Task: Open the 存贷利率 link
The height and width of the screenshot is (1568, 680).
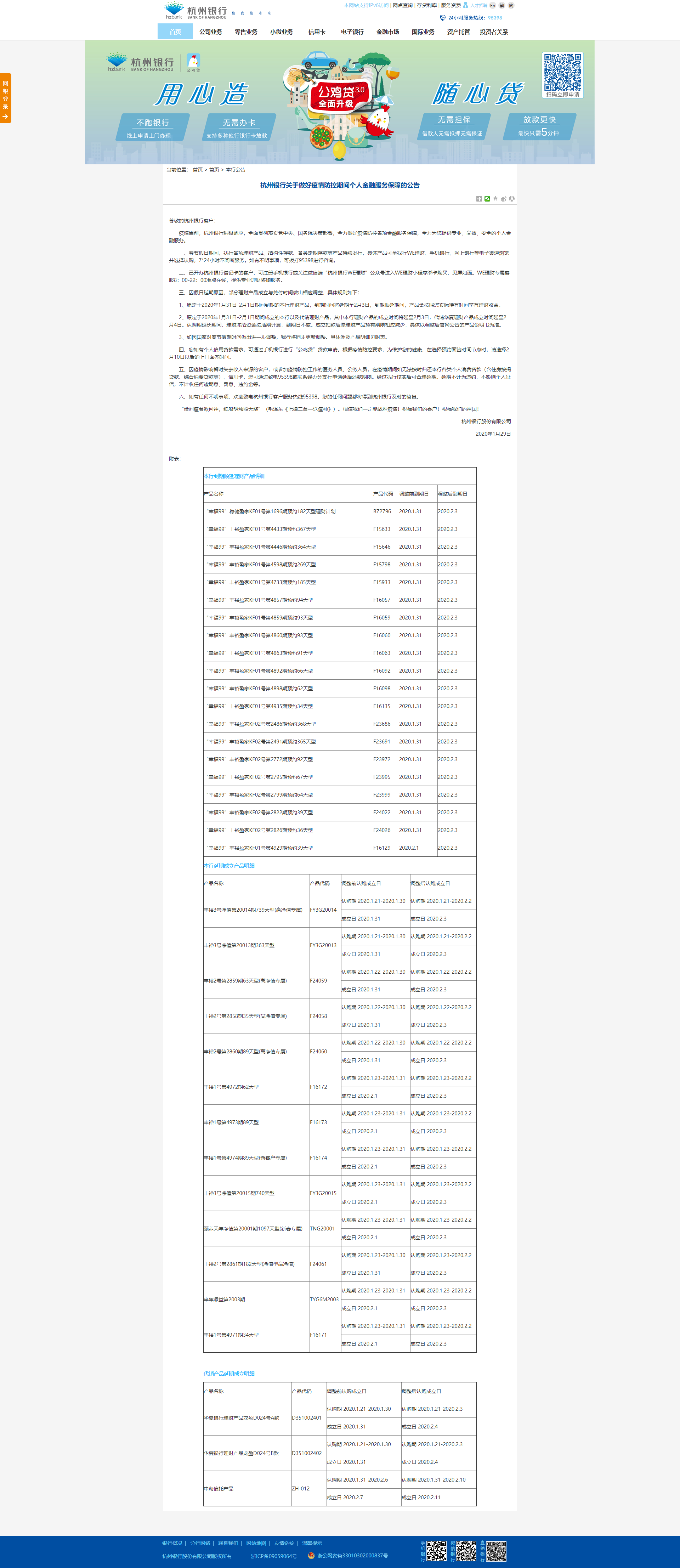Action: [x=427, y=5]
